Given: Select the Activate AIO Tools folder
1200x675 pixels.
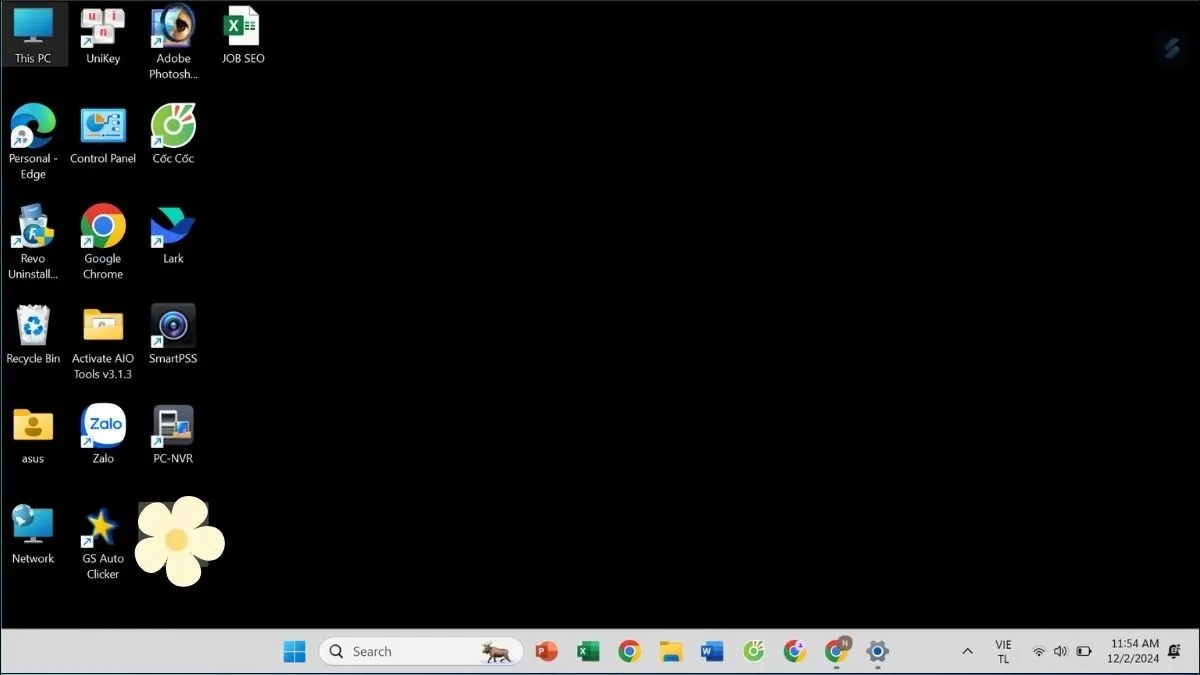Looking at the screenshot, I should 103,327.
